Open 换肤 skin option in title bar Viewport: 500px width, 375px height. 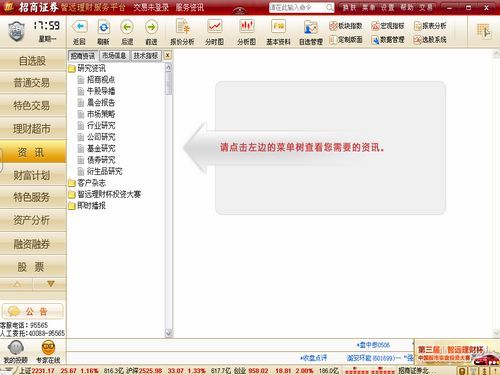coord(349,7)
